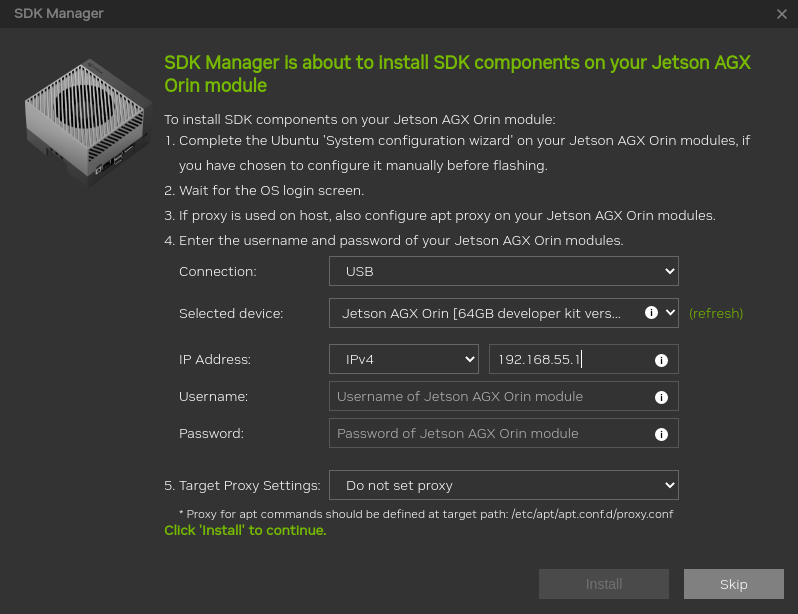The height and width of the screenshot is (614, 798).
Task: Focus the Username input field
Action: click(490, 396)
